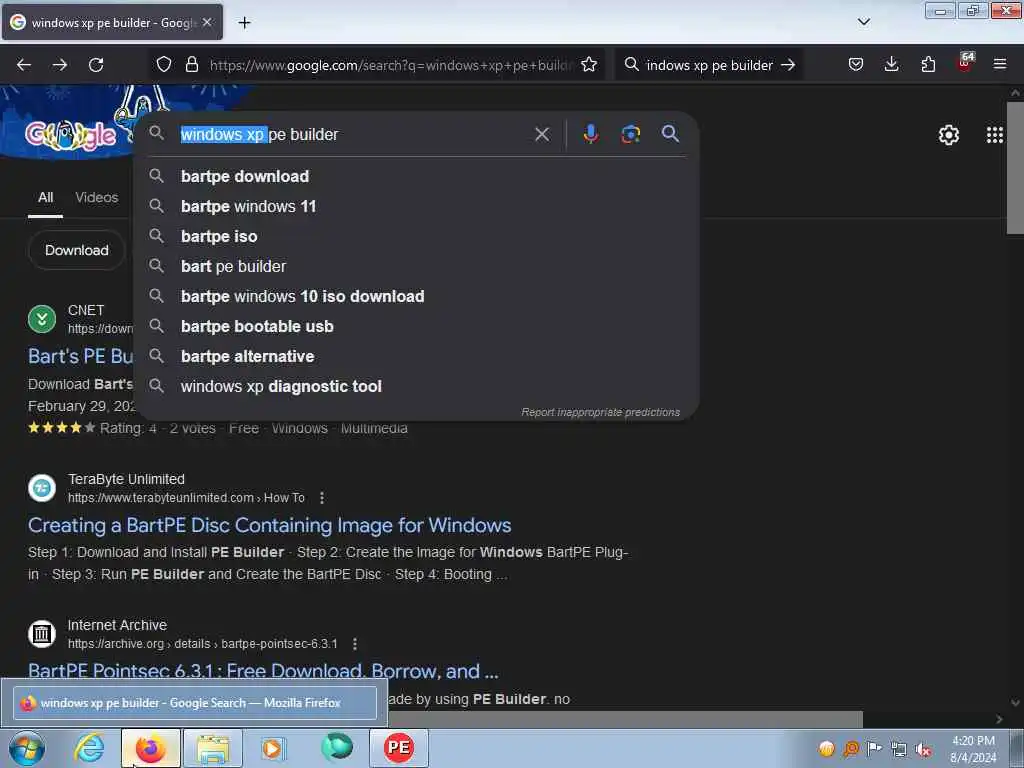Click the Google doodle logo
The width and height of the screenshot is (1024, 768).
(70, 135)
